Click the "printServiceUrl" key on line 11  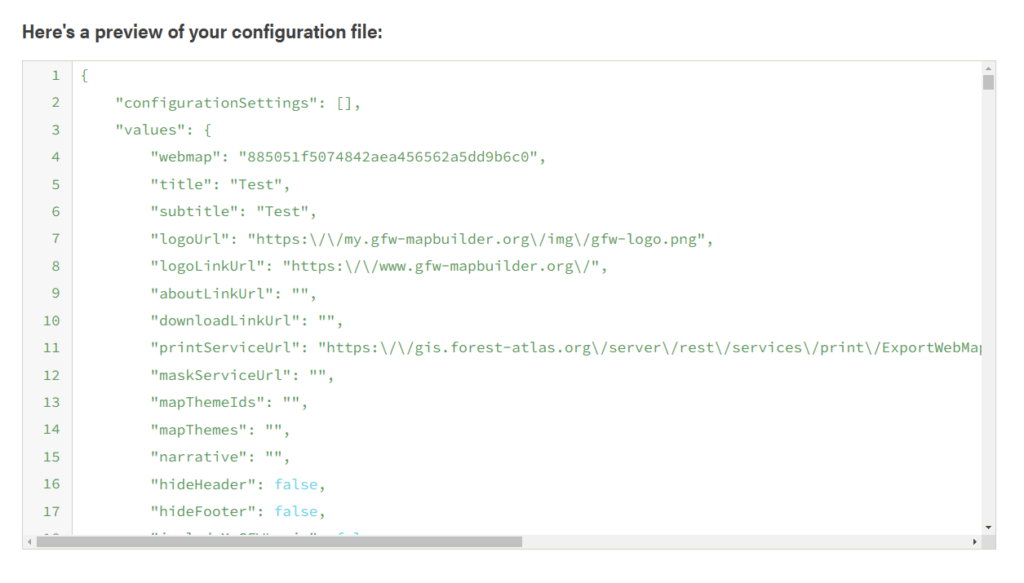click(225, 348)
